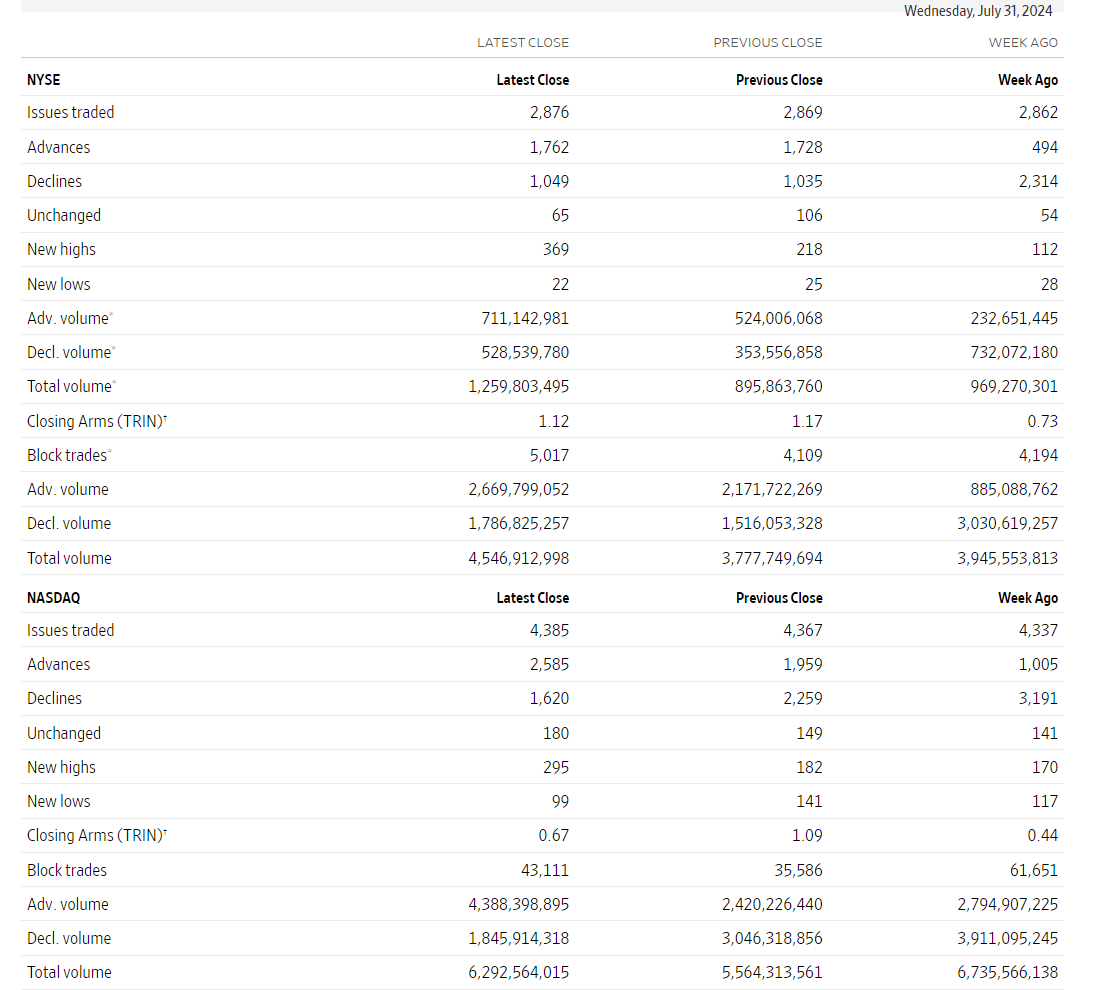The image size is (1096, 990).
Task: Click the Adv. volume value 524,006,068
Action: click(x=778, y=319)
